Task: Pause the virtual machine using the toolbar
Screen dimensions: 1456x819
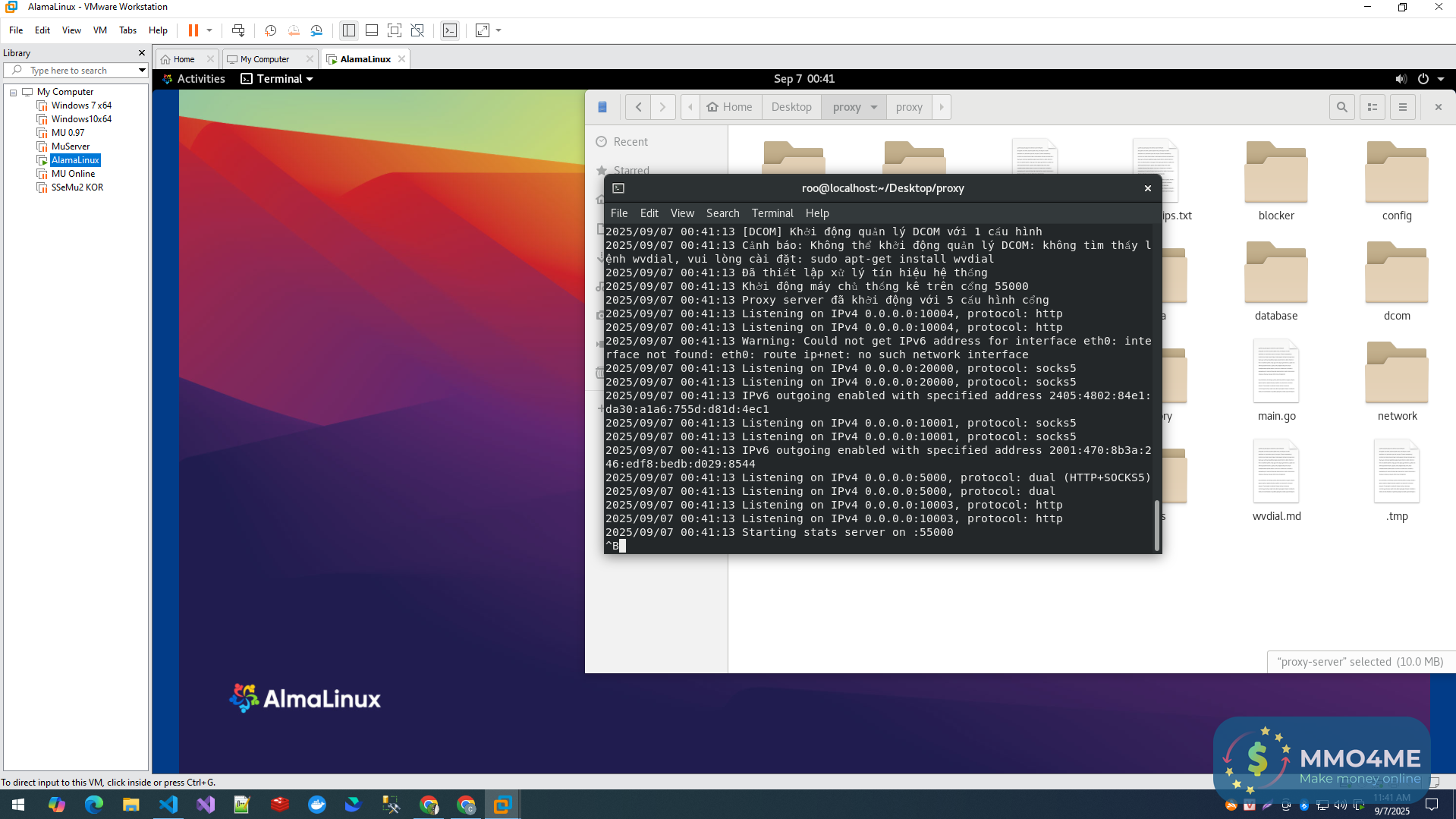Action: coord(193,30)
